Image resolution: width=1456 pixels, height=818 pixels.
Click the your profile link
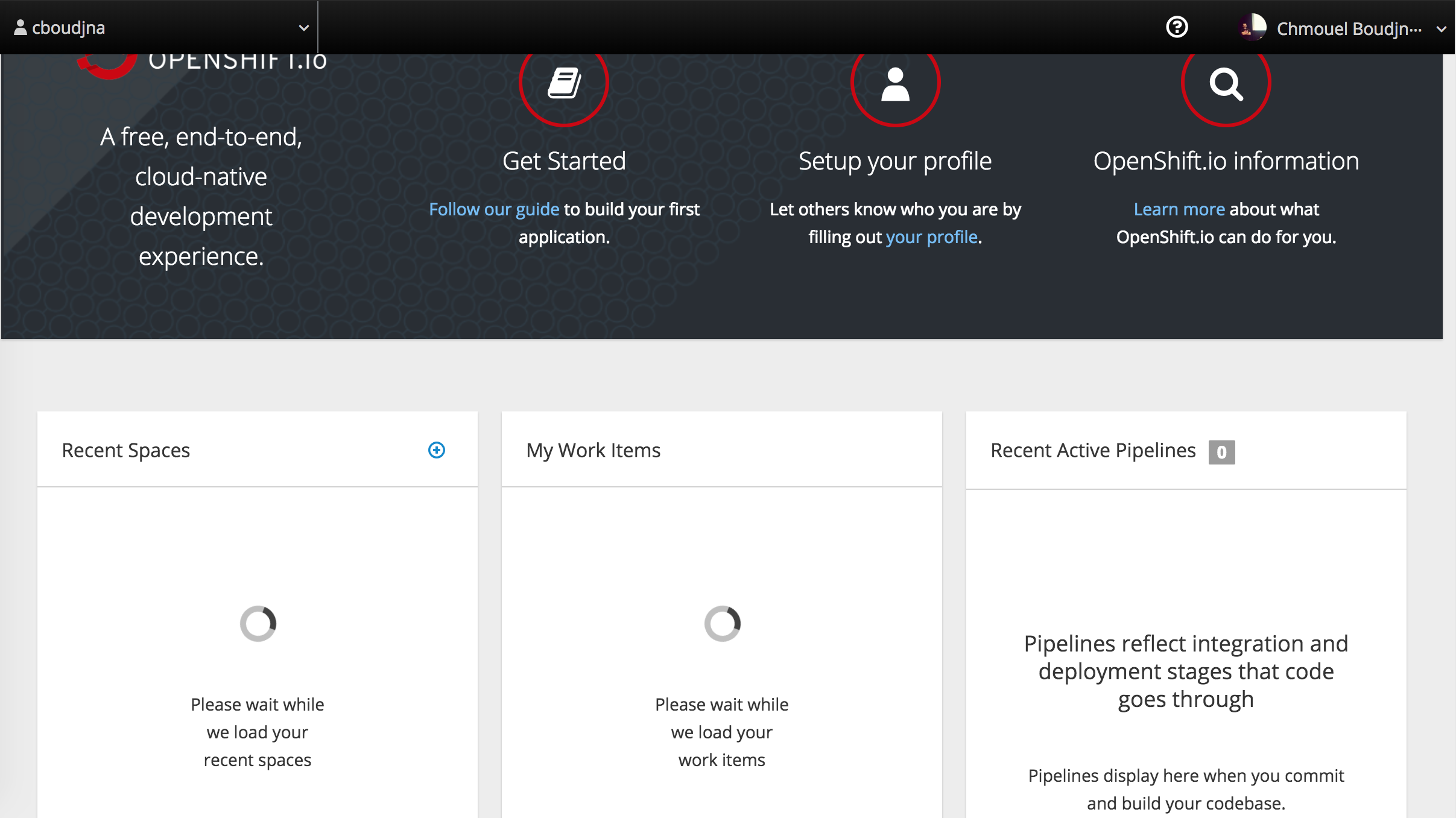(932, 237)
